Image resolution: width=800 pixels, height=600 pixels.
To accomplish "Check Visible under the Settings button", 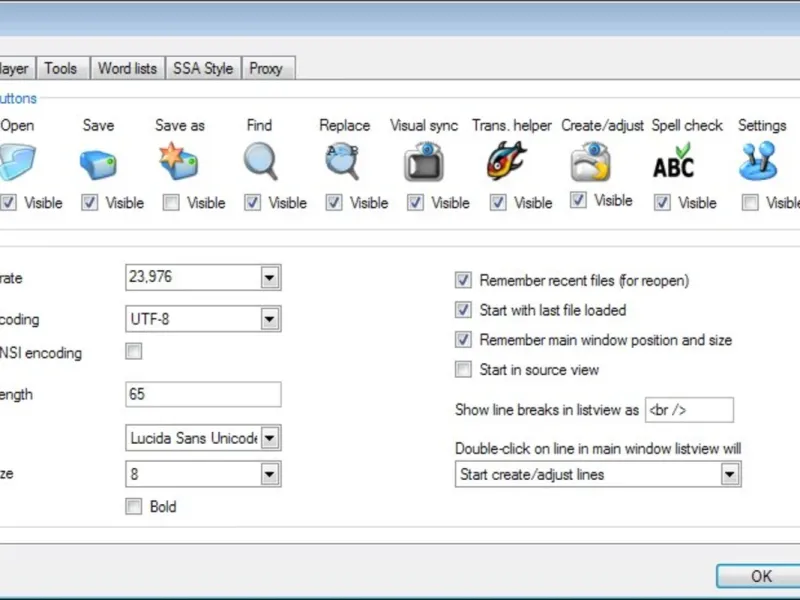I will (750, 203).
